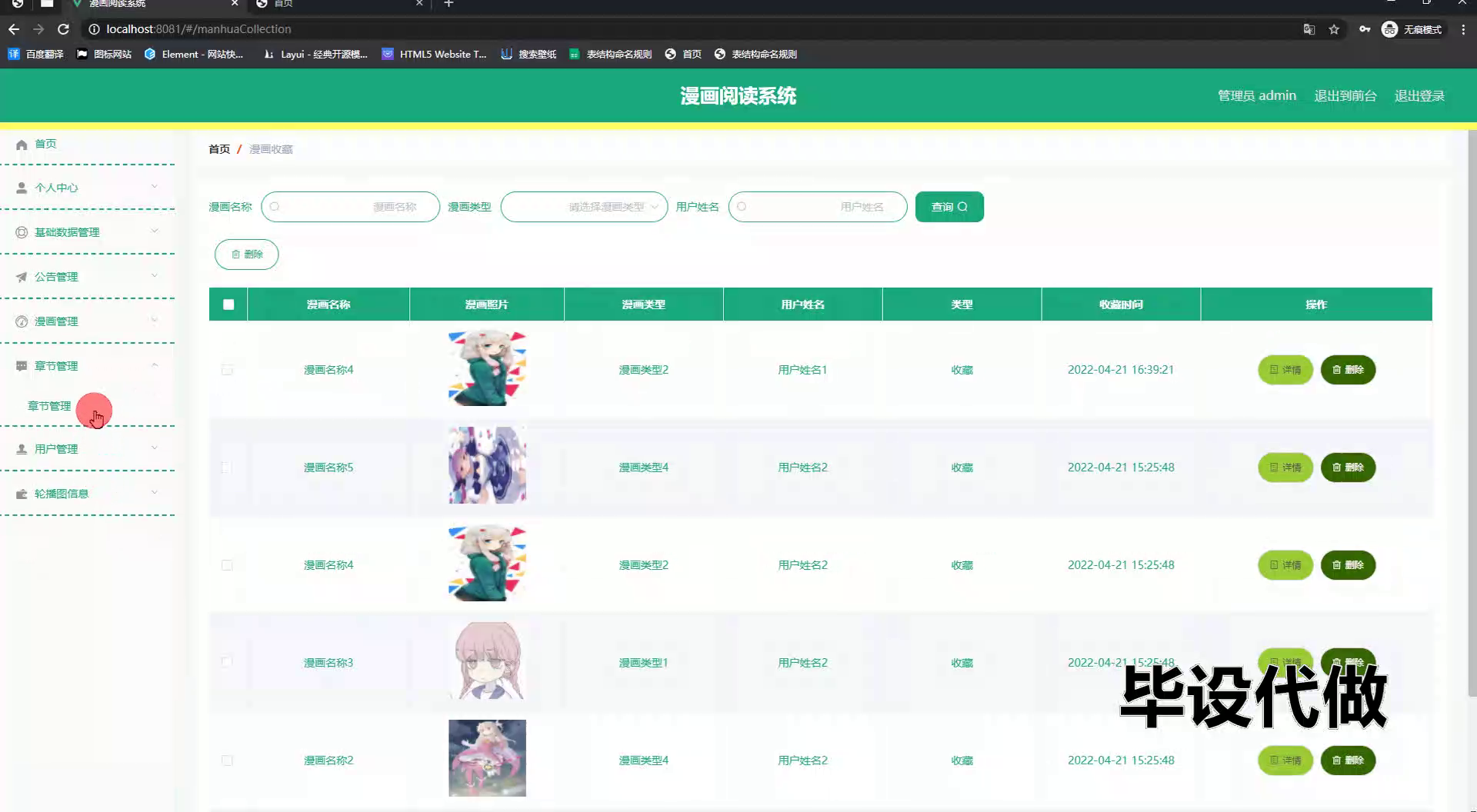
Task: Click the 轮播图信息 sidebar icon
Action: click(x=22, y=494)
